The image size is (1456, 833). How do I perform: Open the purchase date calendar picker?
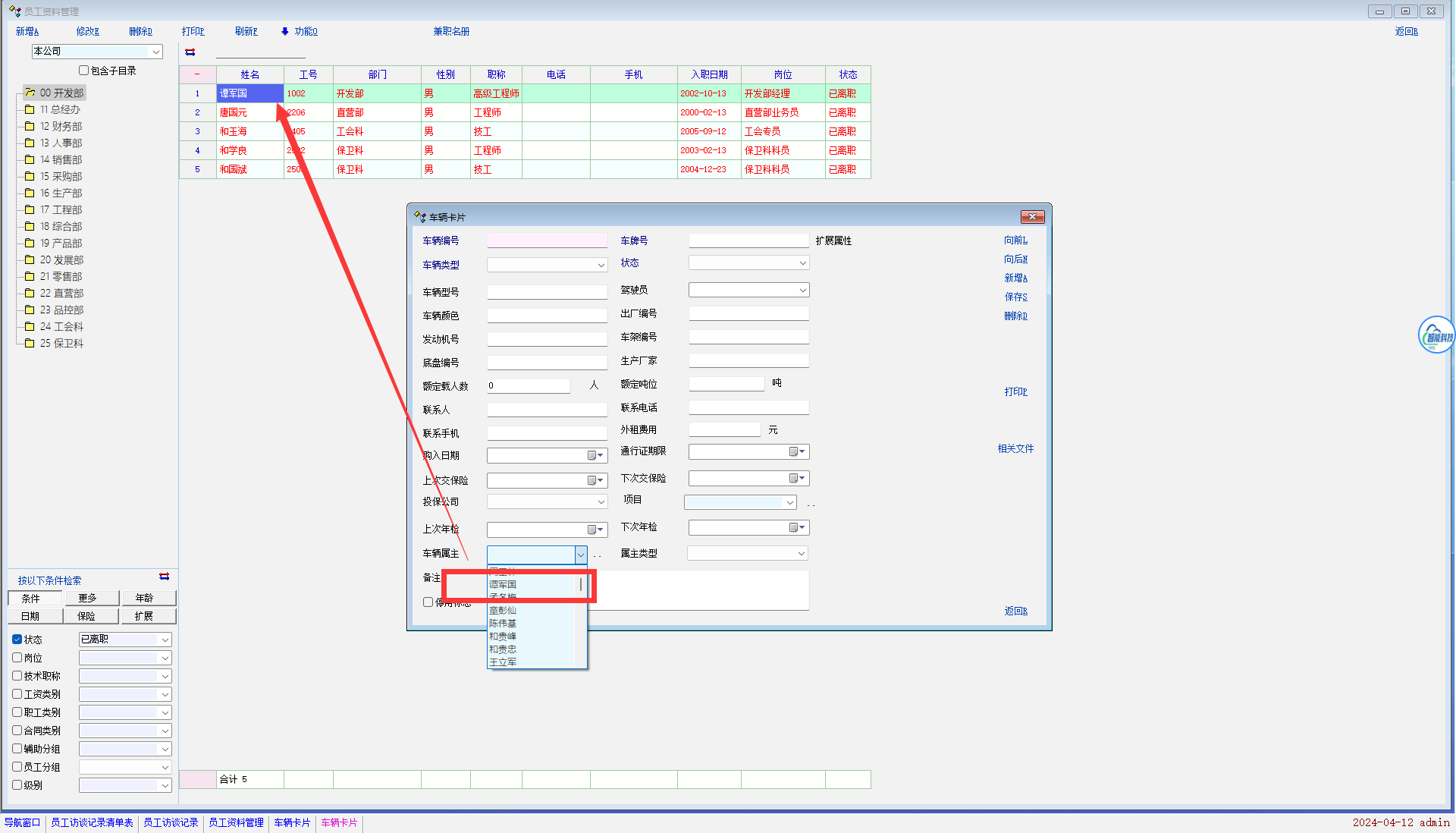pos(595,456)
